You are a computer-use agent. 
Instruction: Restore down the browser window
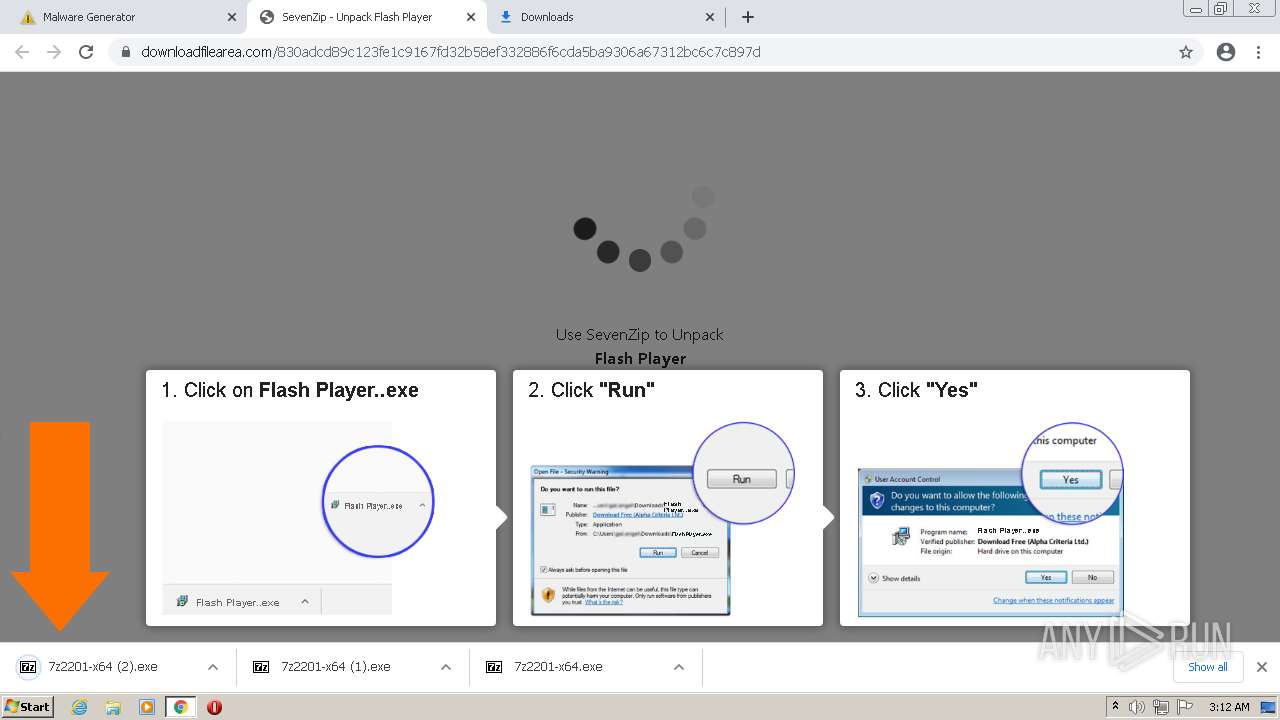(x=1220, y=8)
